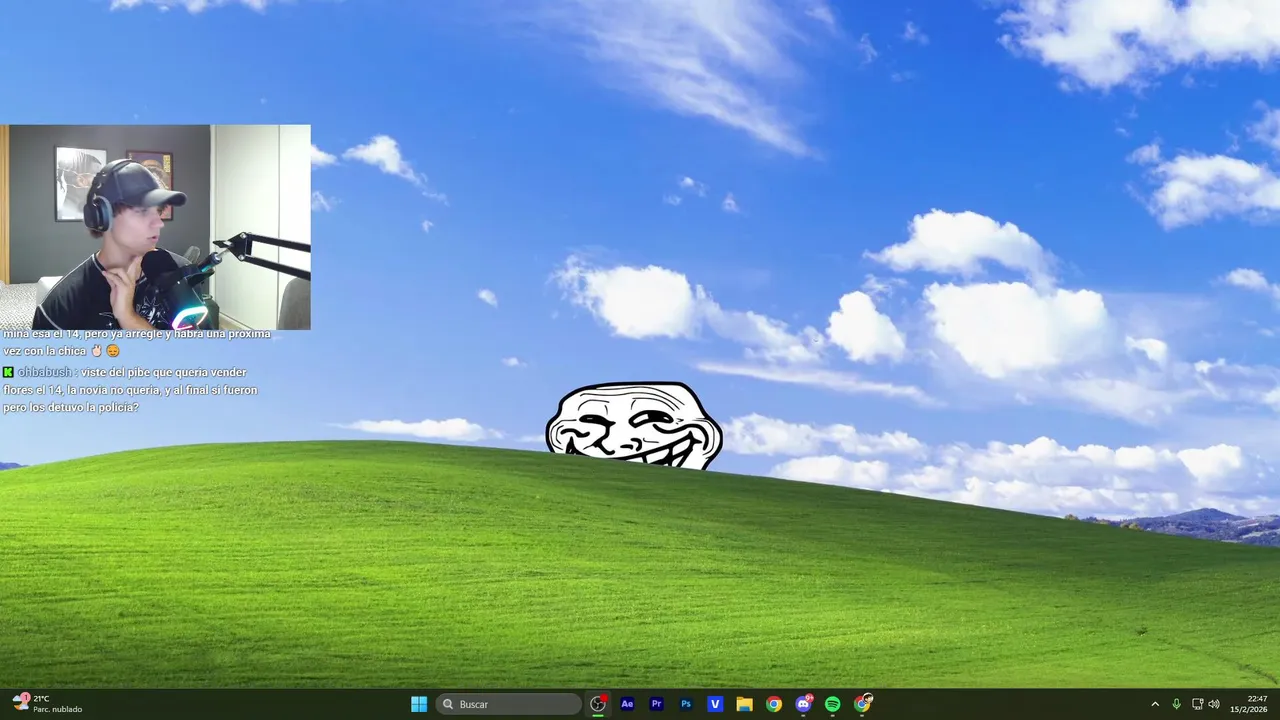Open File Explorer from the taskbar
Screen dimensions: 1280x720
[744, 704]
